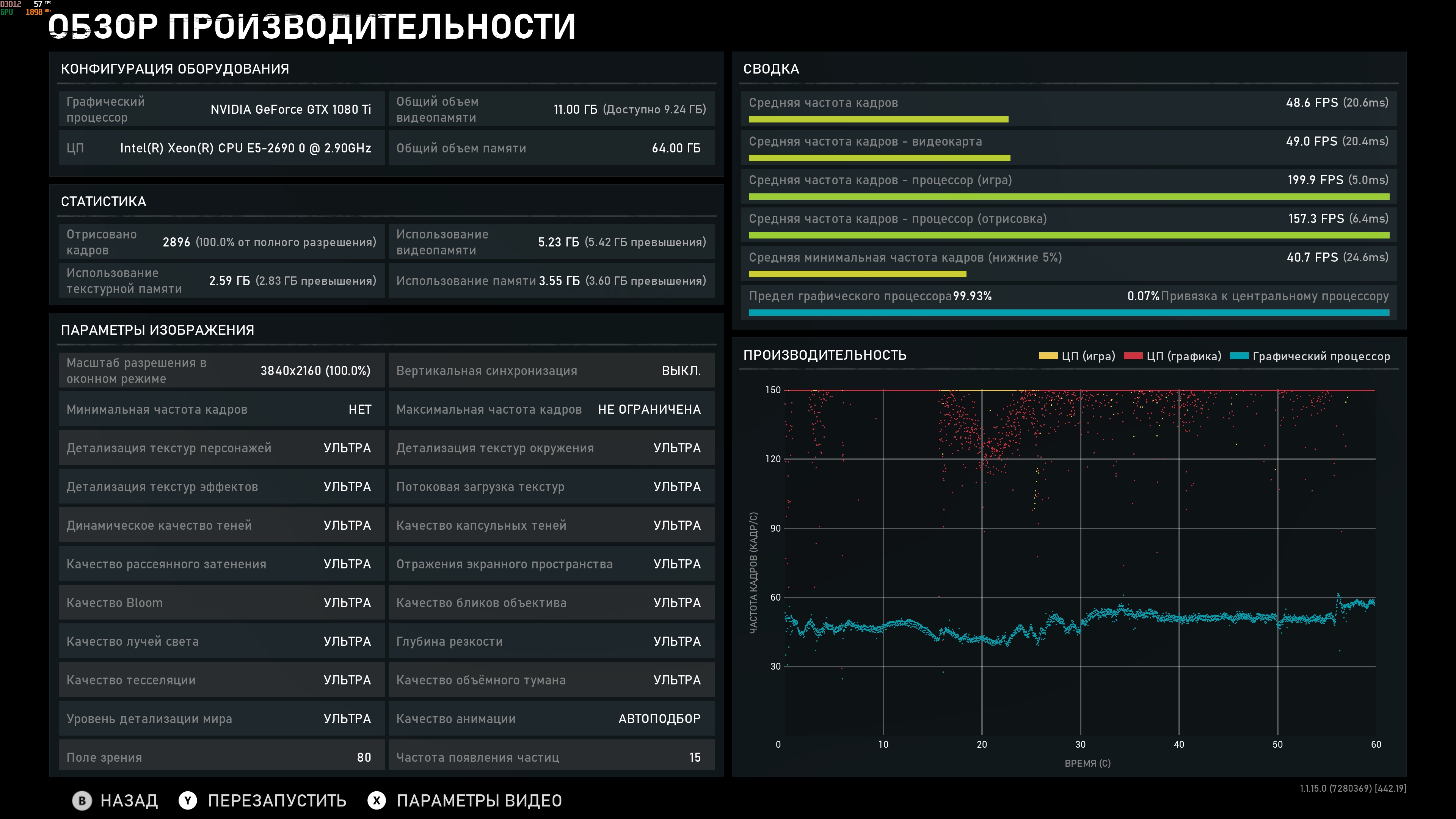Select the Минимальная частота кадров НЕТ row
1456x819 pixels.
point(221,409)
